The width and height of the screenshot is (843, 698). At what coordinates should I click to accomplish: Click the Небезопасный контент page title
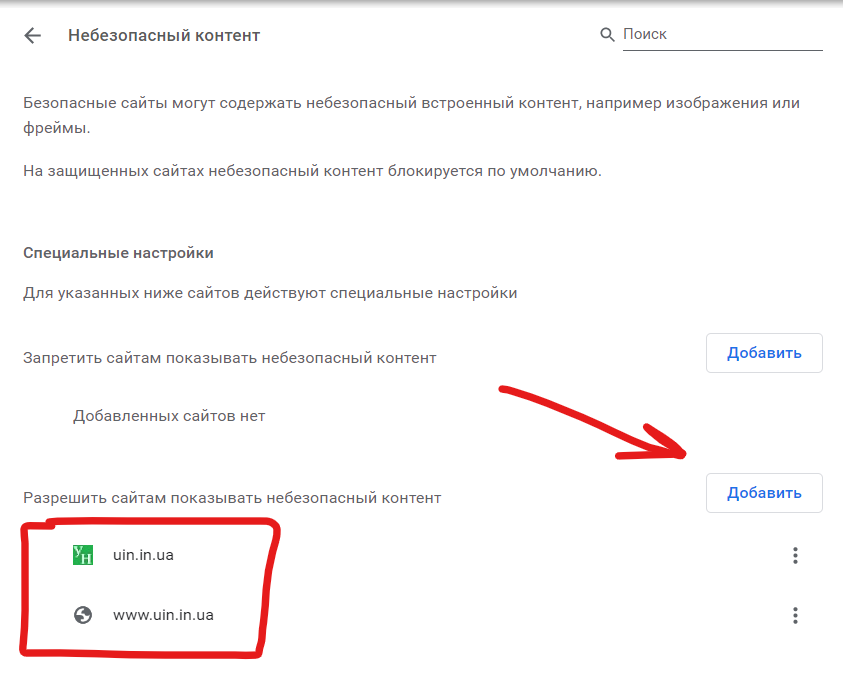(x=164, y=35)
